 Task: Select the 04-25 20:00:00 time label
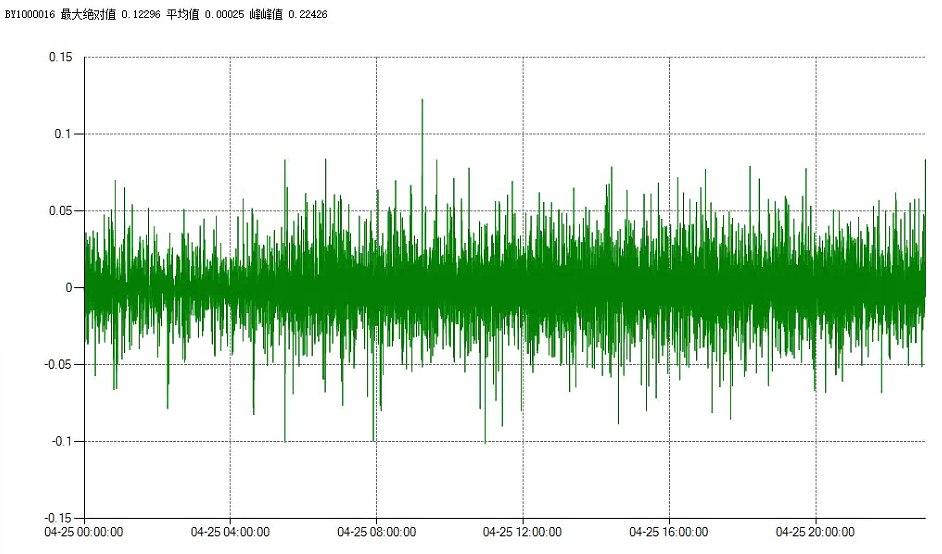point(816,532)
